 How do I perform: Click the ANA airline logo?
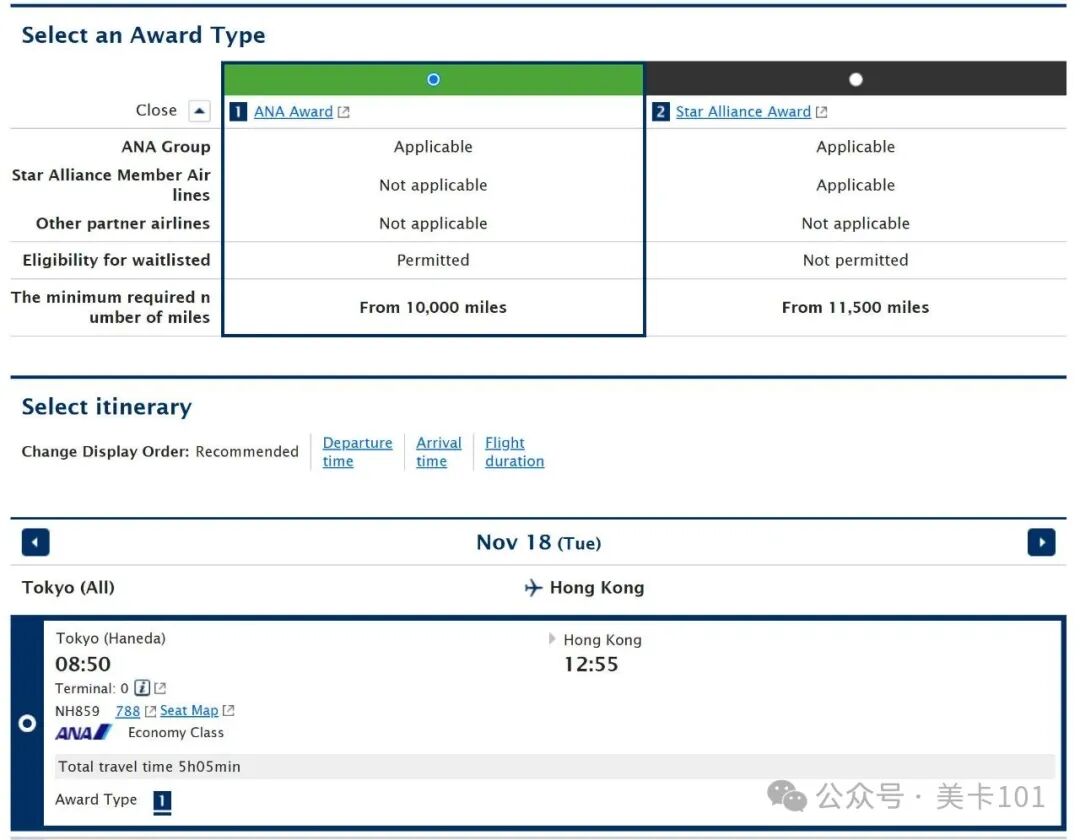[x=83, y=733]
